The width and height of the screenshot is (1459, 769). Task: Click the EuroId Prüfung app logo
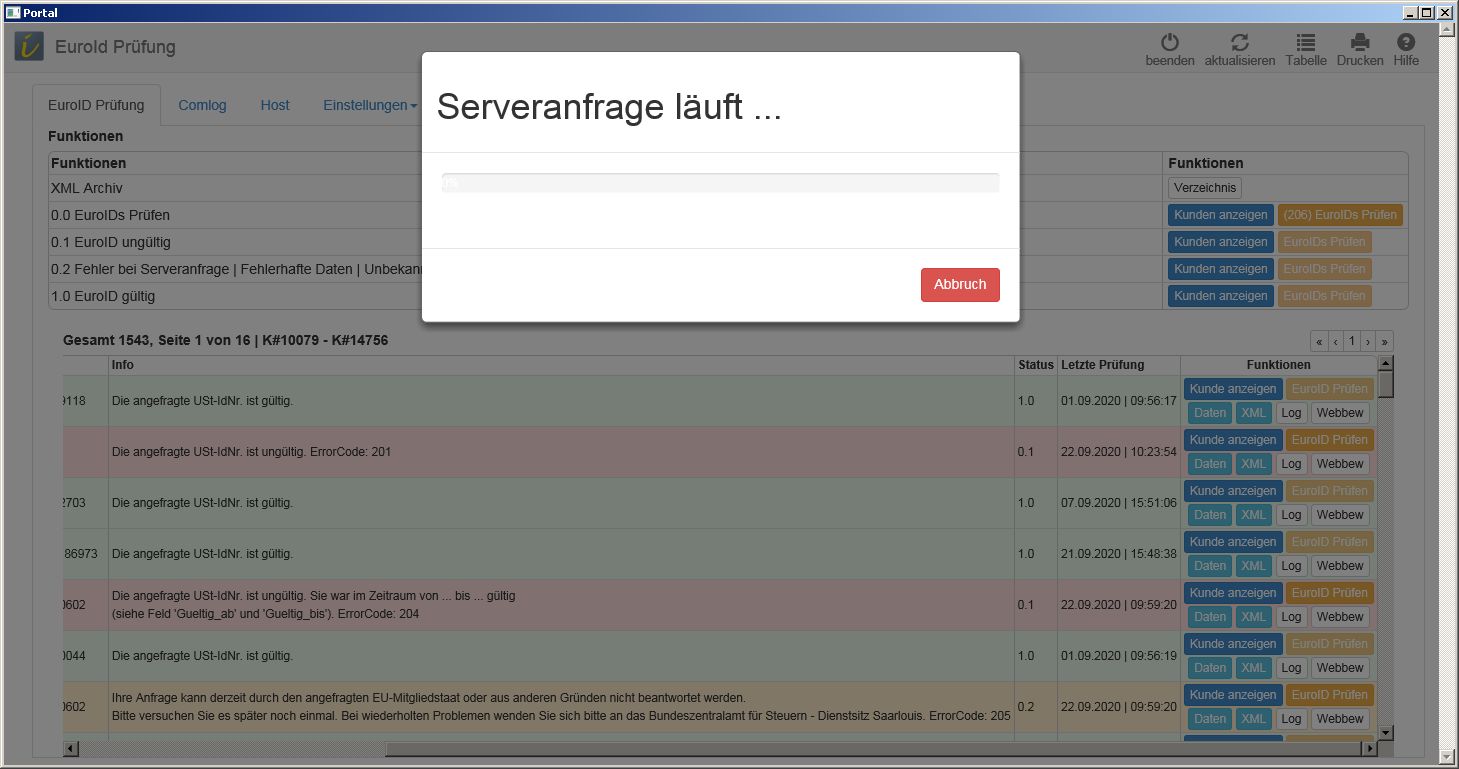click(29, 46)
